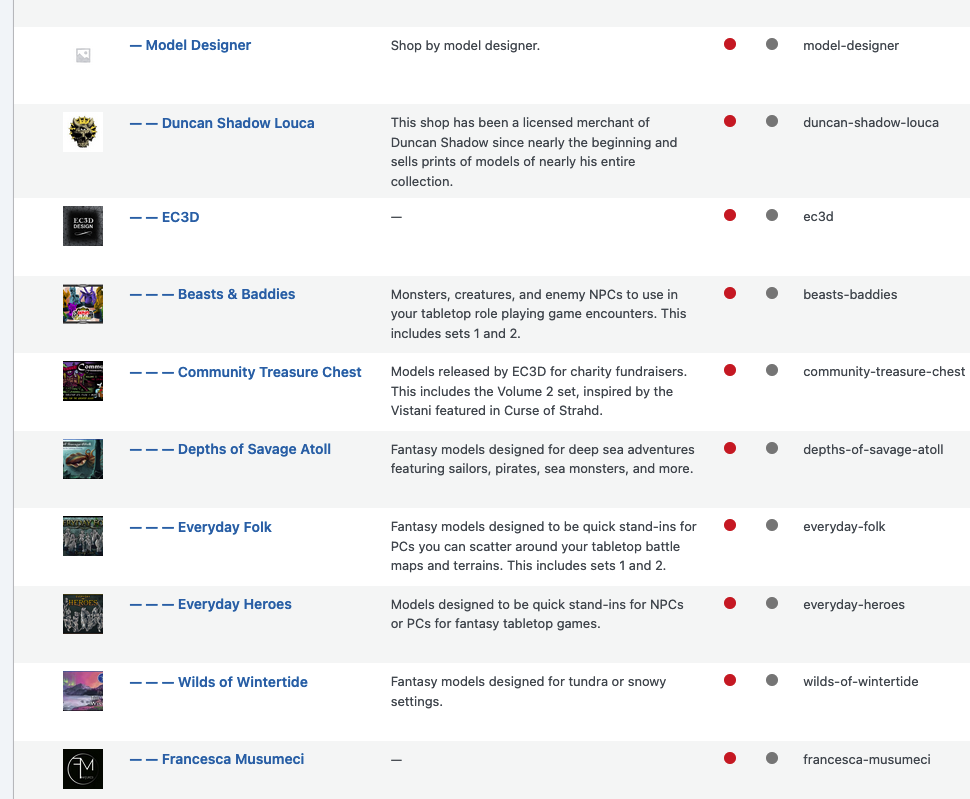Click the grey dot in the Wilds of Wintertide row
Viewport: 970px width, 799px height.
[772, 680]
